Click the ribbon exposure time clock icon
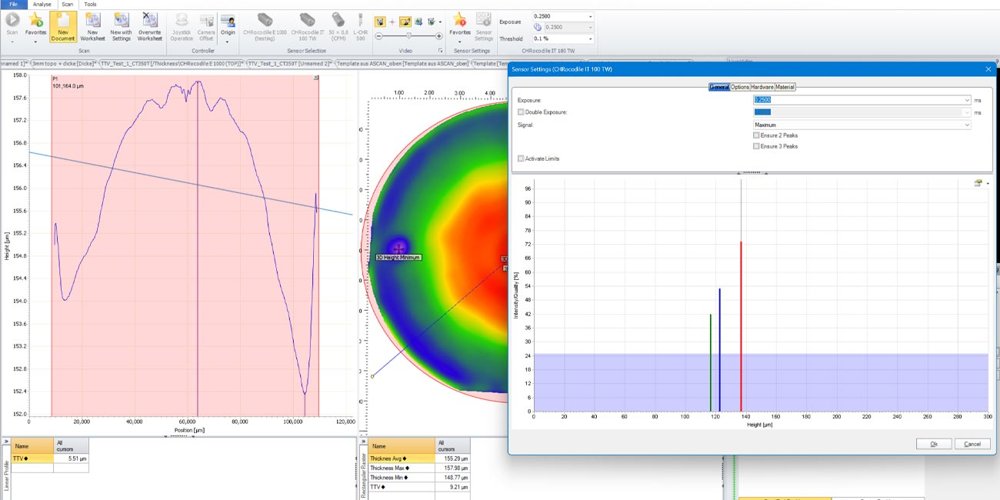 [x=537, y=27]
